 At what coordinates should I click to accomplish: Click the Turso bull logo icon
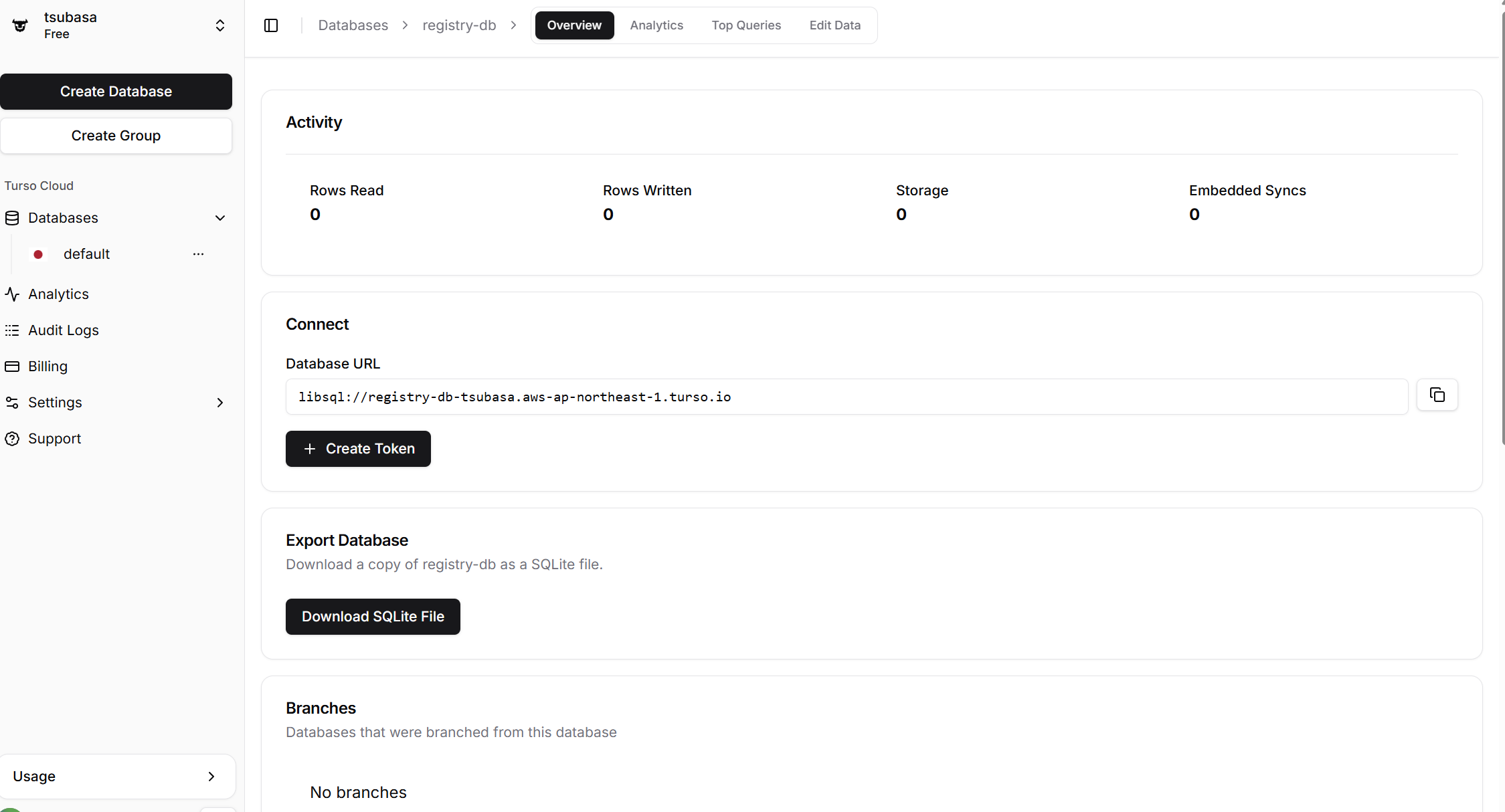pyautogui.click(x=20, y=25)
